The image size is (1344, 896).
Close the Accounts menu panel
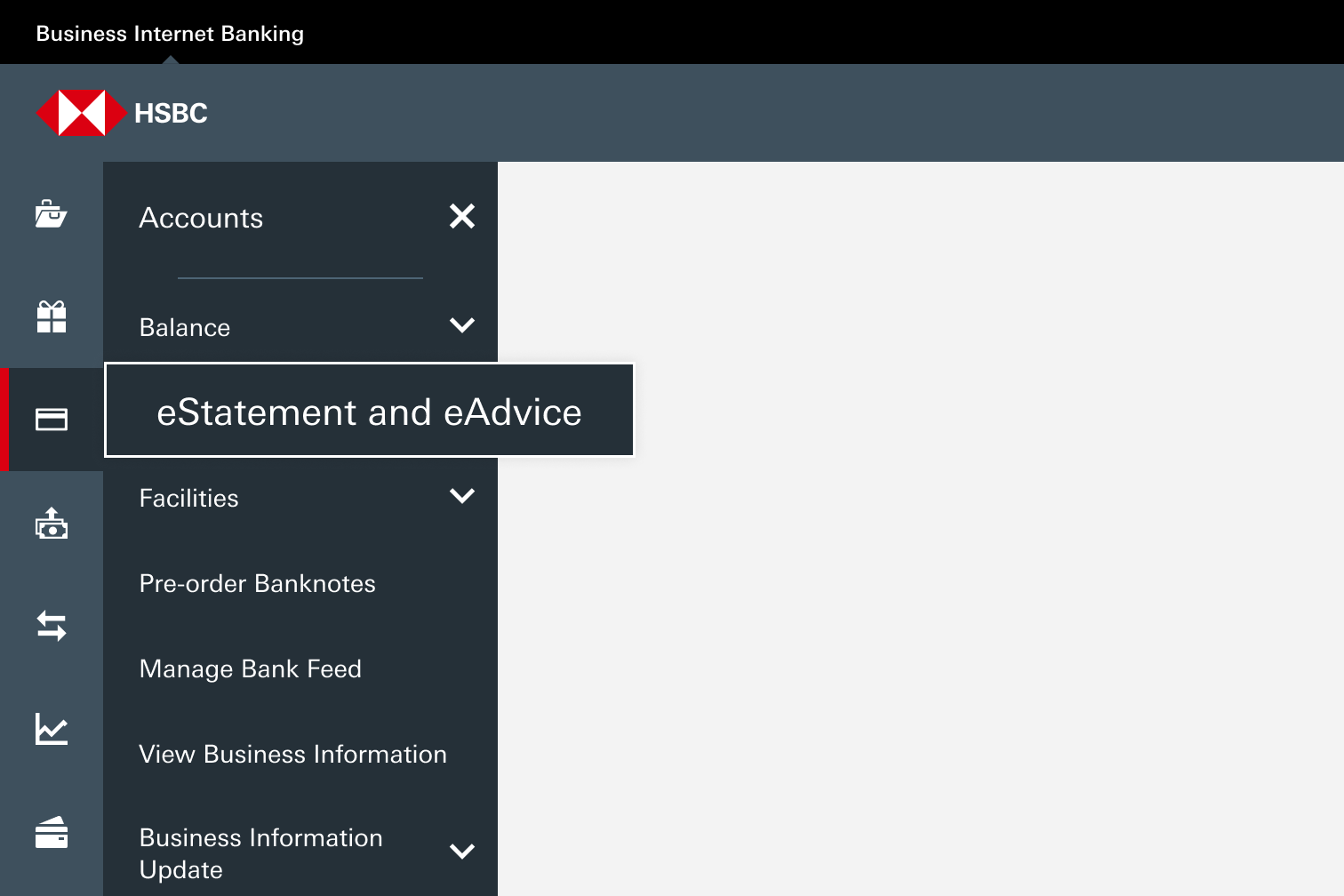point(462,216)
